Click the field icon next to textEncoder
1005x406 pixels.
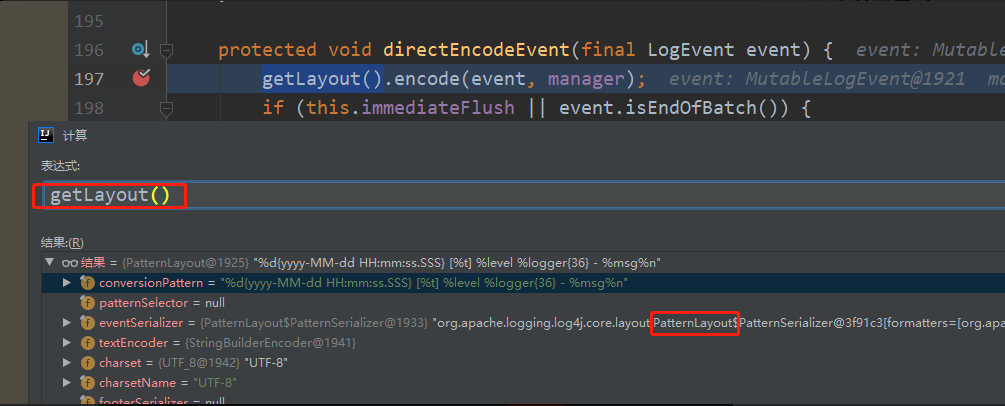pyautogui.click(x=88, y=343)
